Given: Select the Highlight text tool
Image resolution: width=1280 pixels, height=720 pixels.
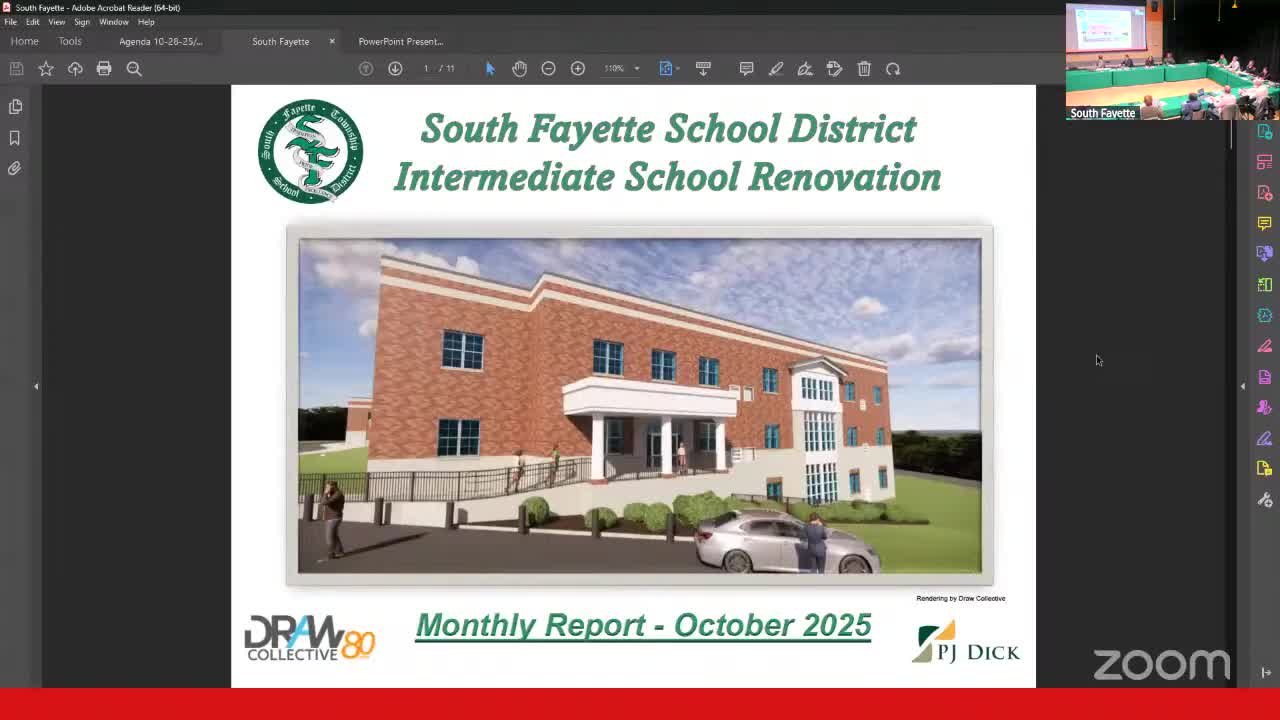Looking at the screenshot, I should [x=776, y=68].
